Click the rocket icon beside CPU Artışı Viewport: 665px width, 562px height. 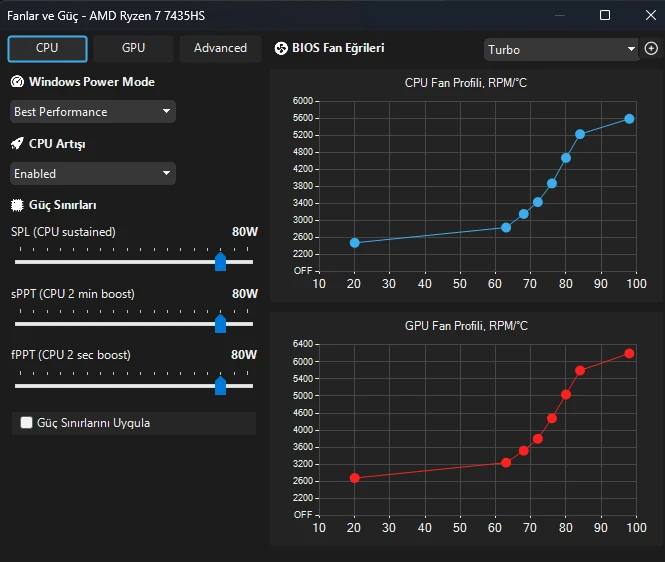coord(17,143)
